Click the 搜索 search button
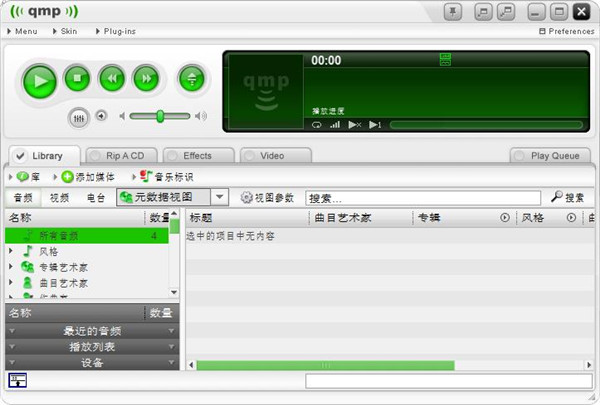 [568, 198]
